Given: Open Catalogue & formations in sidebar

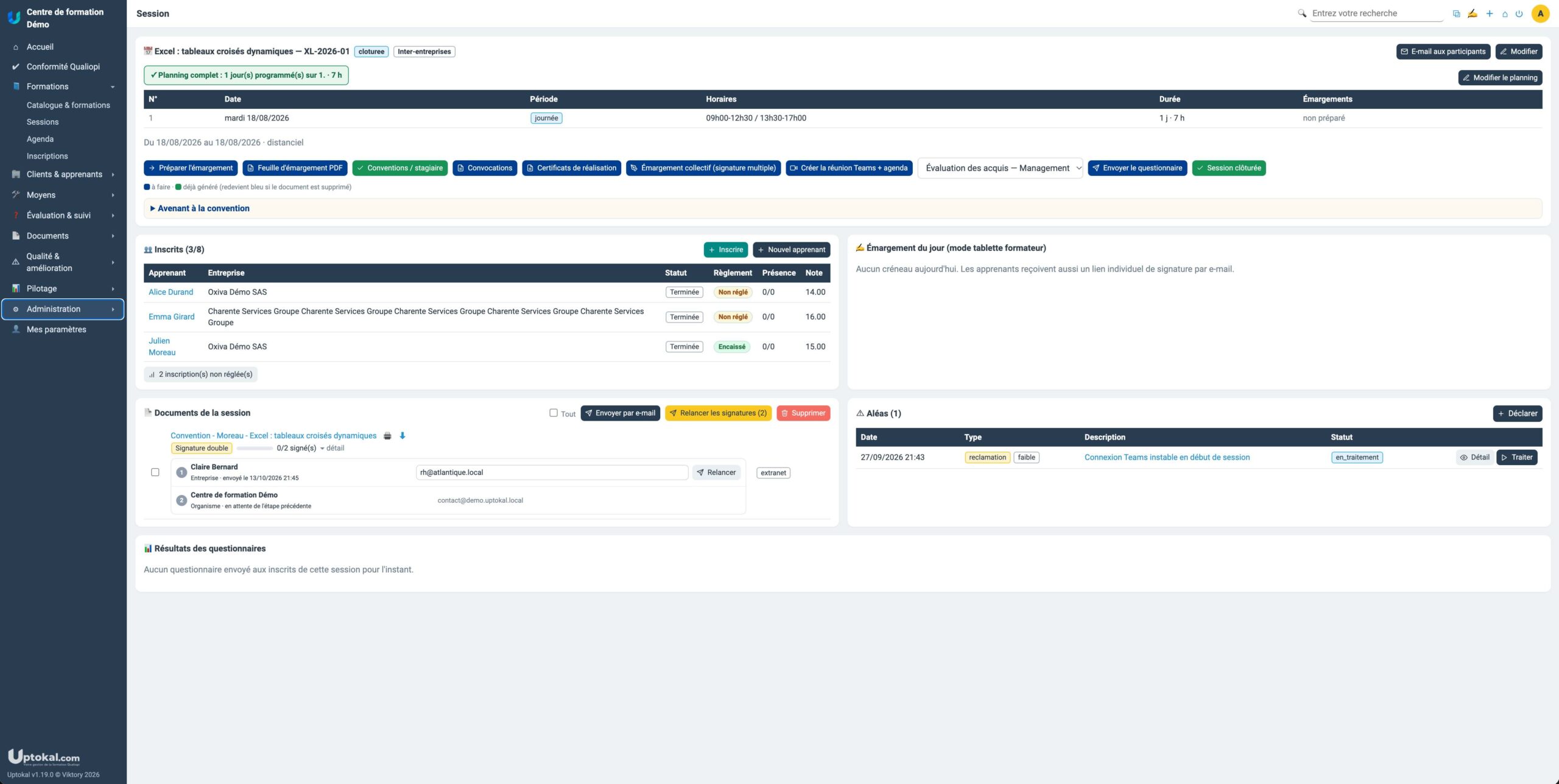Looking at the screenshot, I should coord(68,105).
